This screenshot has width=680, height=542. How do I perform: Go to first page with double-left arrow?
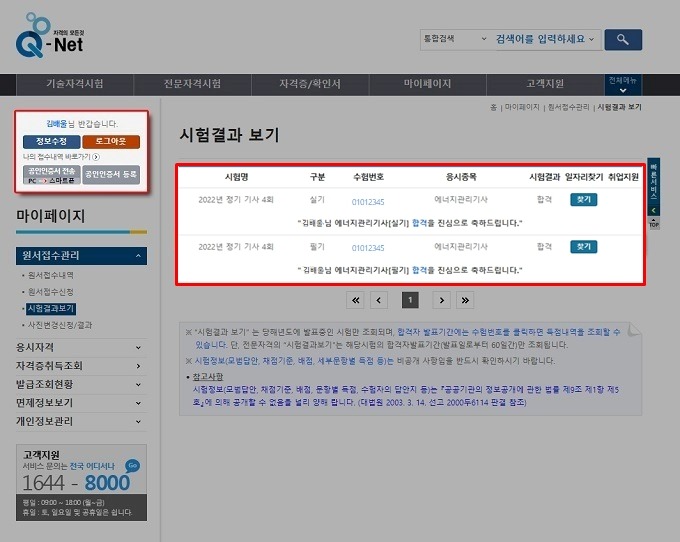(355, 300)
